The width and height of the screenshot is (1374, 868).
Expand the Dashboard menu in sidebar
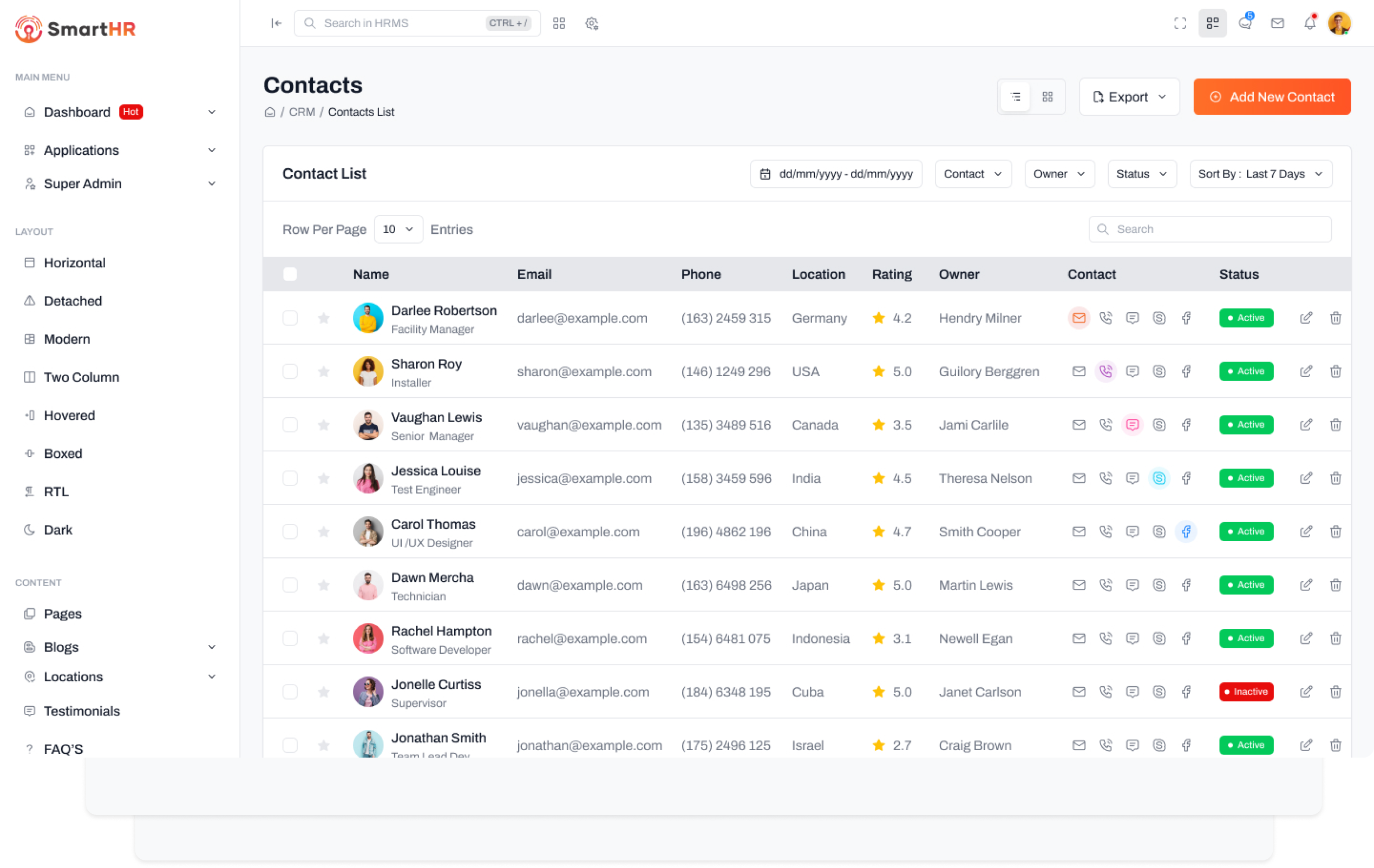(x=120, y=113)
